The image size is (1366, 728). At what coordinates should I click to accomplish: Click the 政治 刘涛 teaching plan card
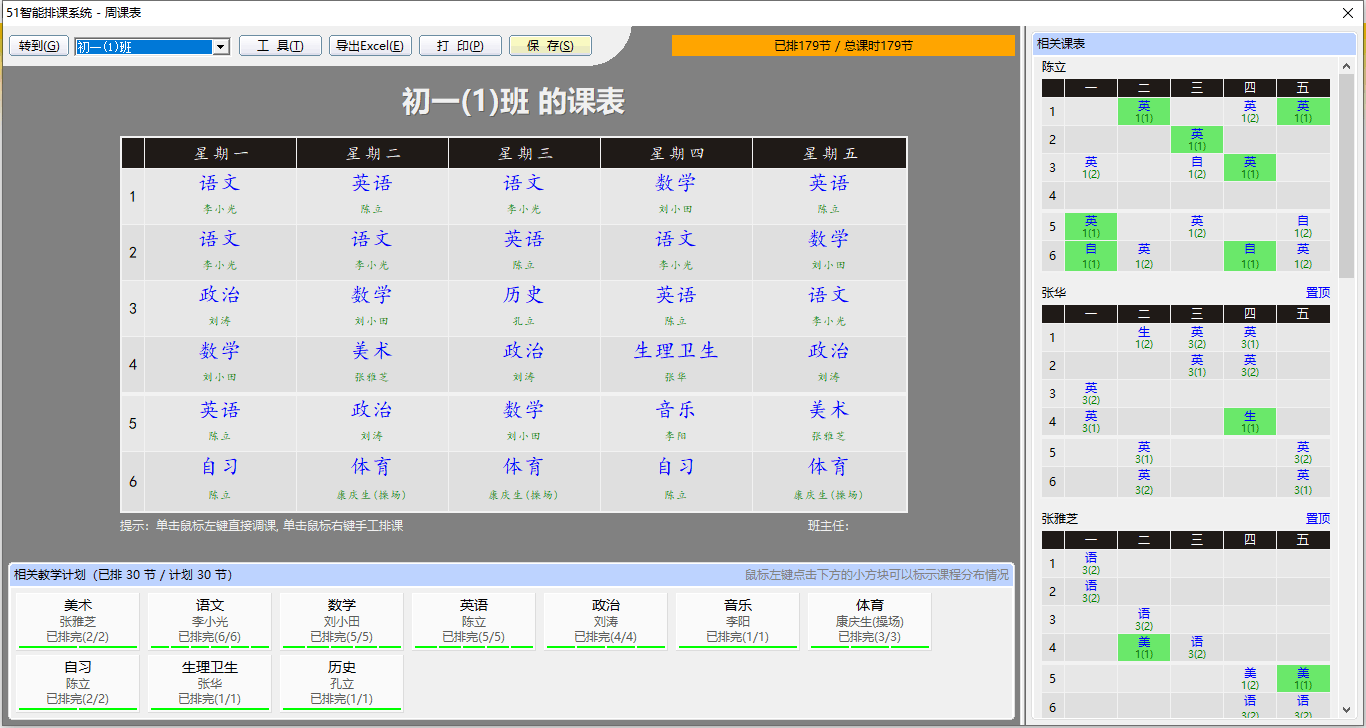(605, 620)
